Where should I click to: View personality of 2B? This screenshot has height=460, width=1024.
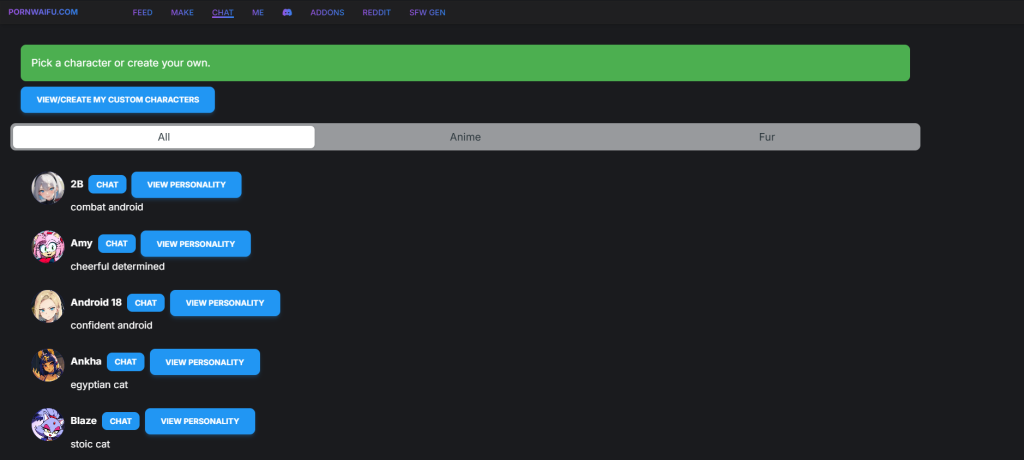pyautogui.click(x=186, y=185)
